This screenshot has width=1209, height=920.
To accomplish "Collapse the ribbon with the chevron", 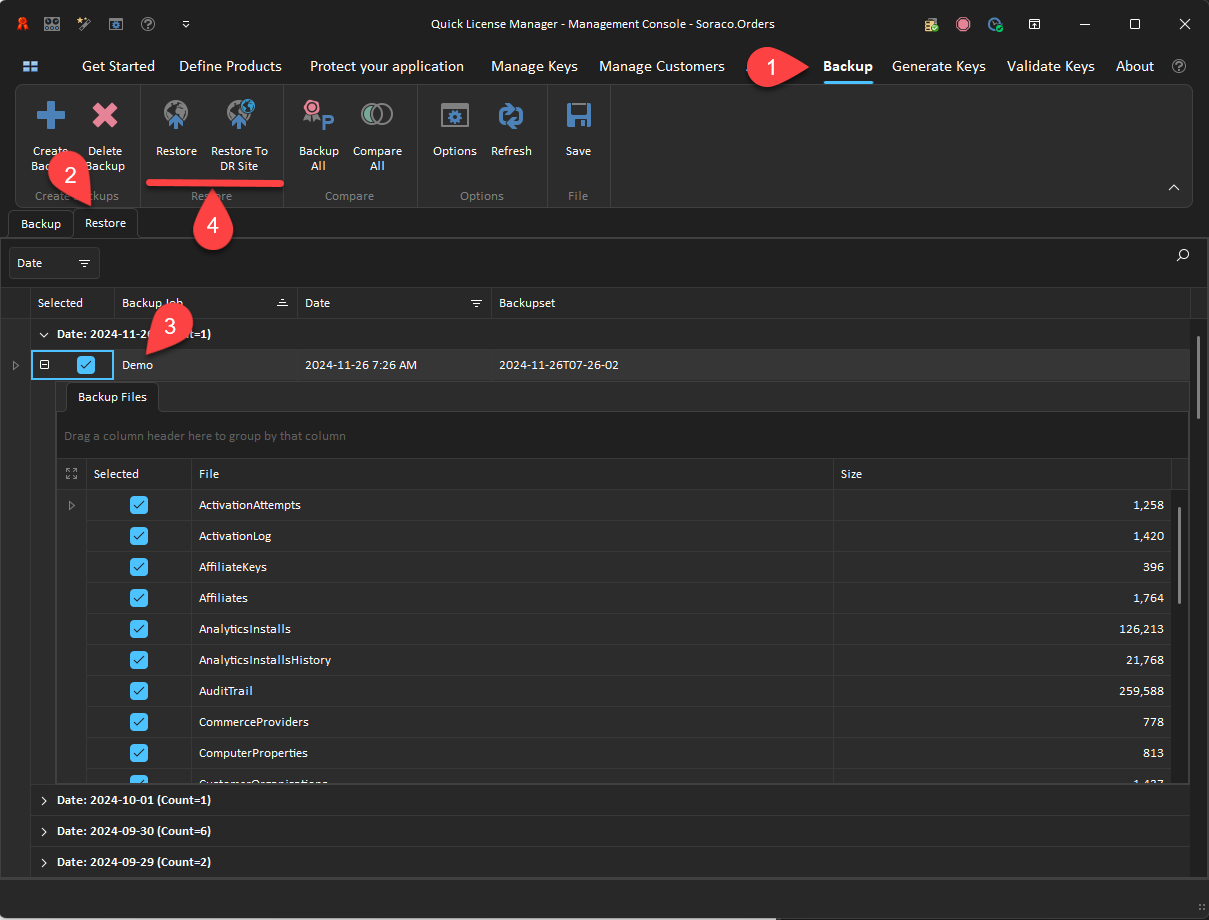I will click(1174, 188).
